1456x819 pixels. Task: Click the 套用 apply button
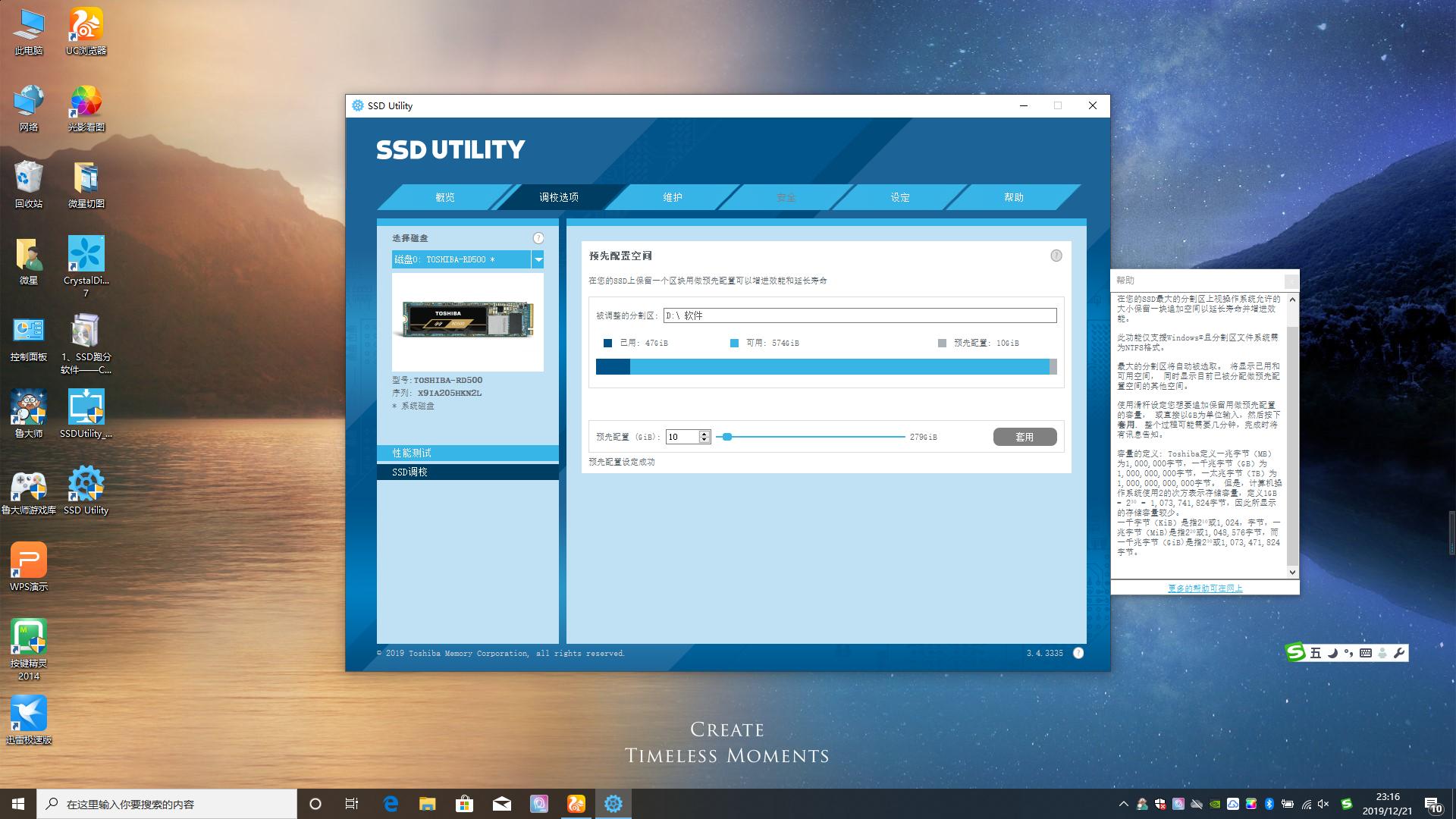tap(1025, 437)
